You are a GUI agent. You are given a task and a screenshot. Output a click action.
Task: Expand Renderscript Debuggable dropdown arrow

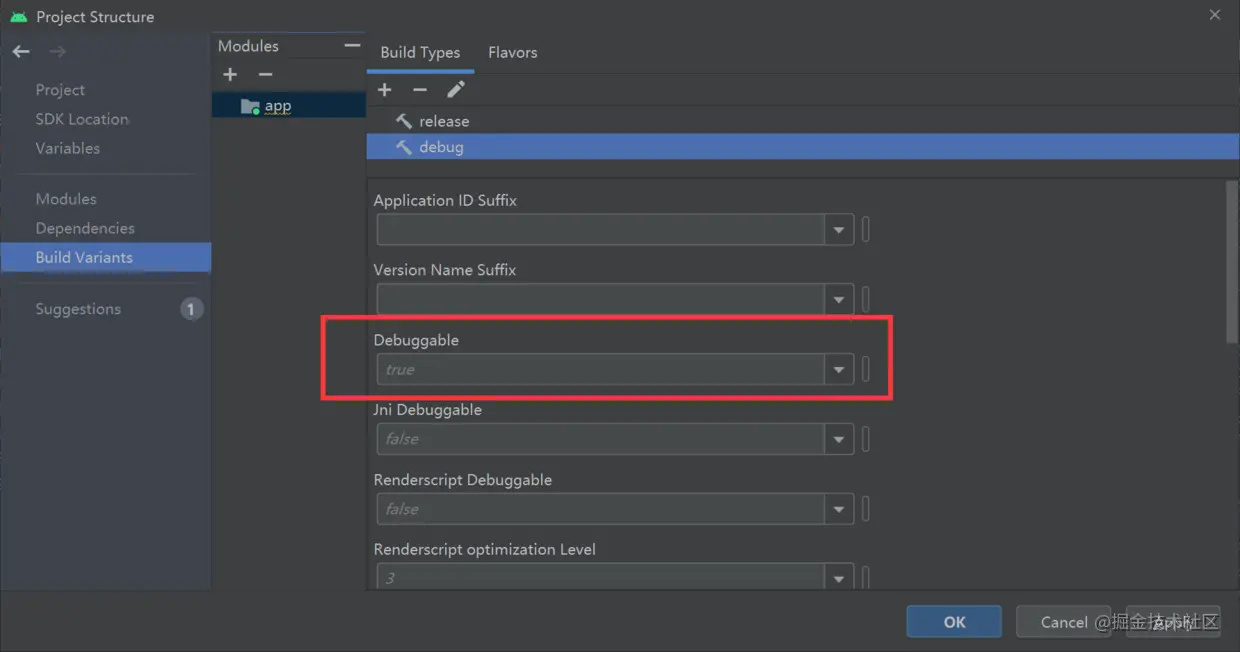pyautogui.click(x=839, y=509)
